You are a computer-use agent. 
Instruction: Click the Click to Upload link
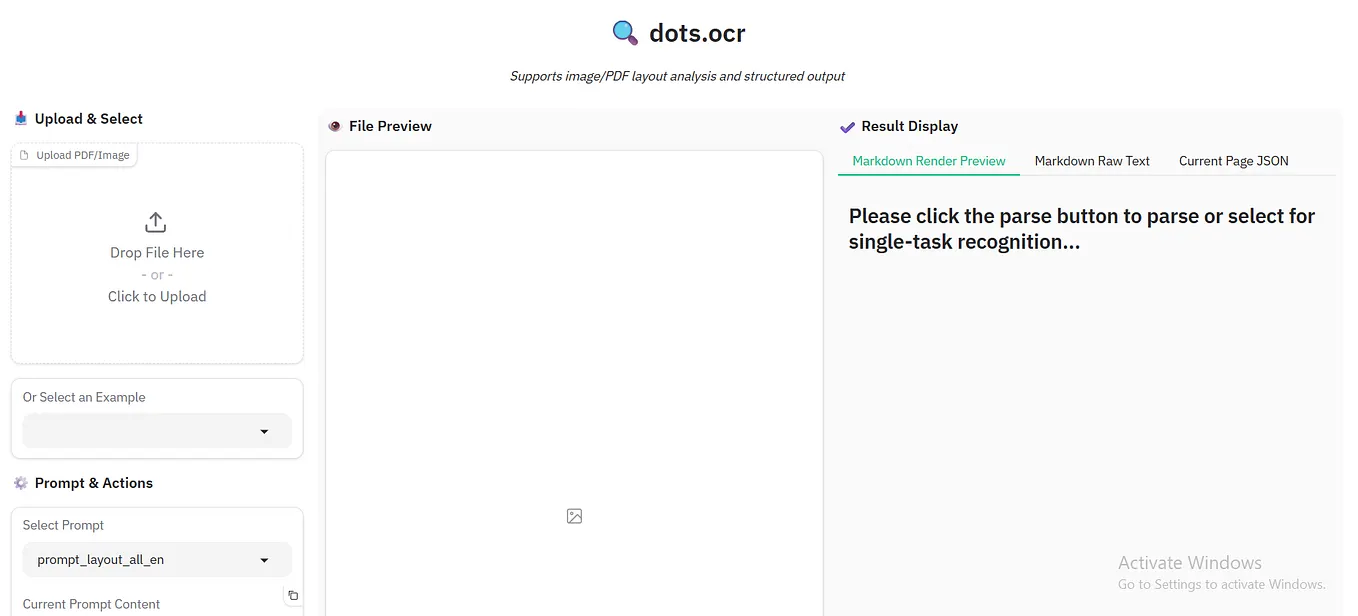click(x=156, y=296)
